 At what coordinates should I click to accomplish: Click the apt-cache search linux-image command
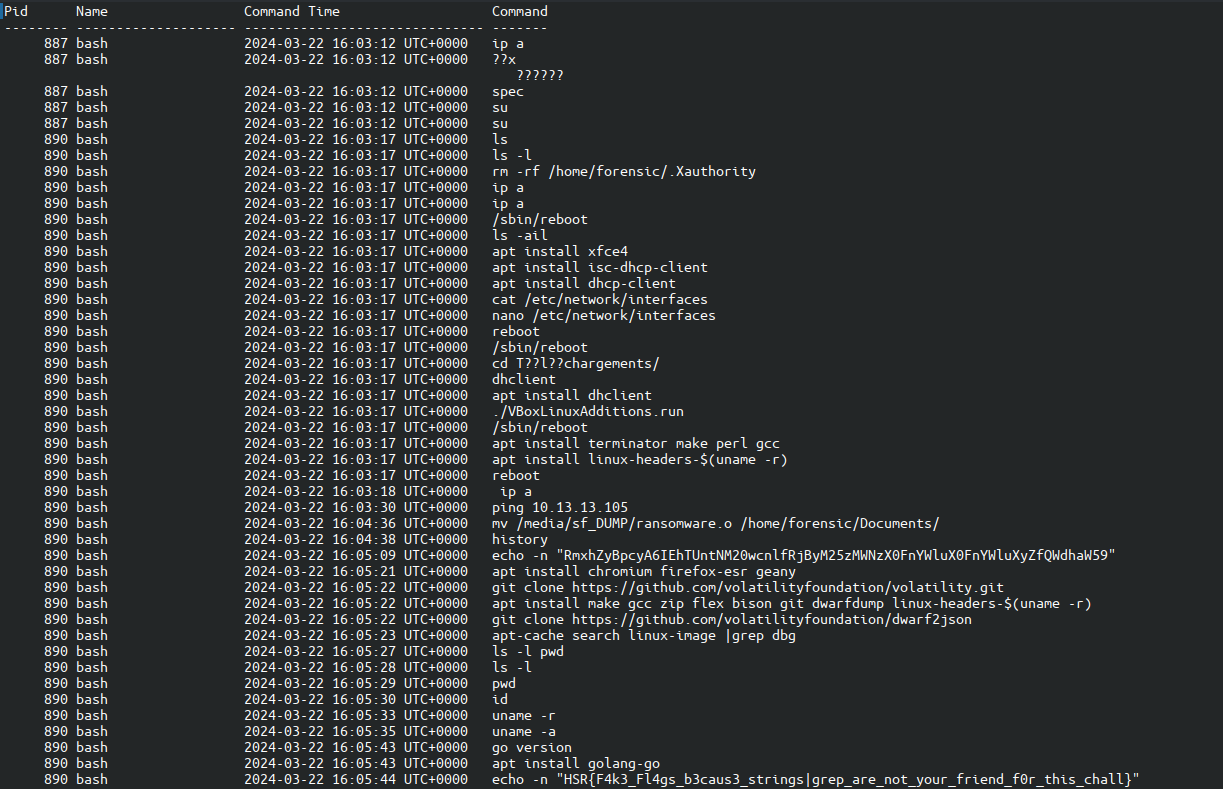tap(644, 635)
